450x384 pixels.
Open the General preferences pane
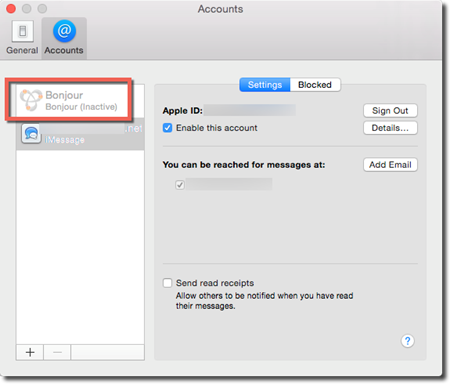tap(22, 38)
